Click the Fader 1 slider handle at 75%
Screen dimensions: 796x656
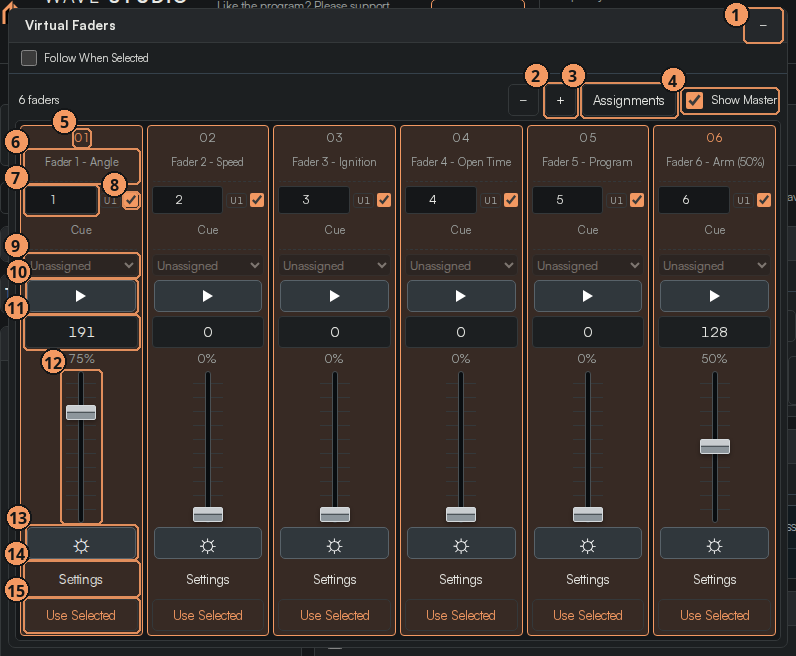(81, 412)
